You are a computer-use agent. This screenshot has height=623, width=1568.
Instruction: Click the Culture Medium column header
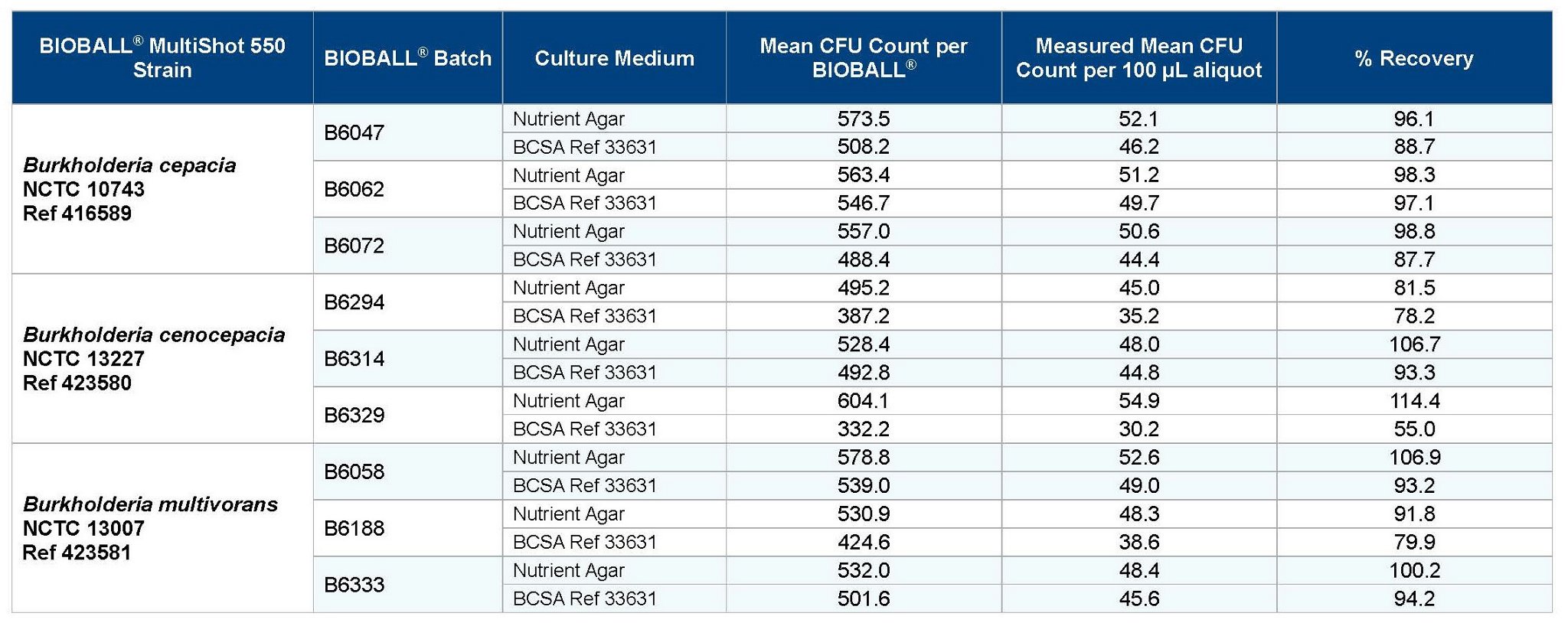(614, 58)
